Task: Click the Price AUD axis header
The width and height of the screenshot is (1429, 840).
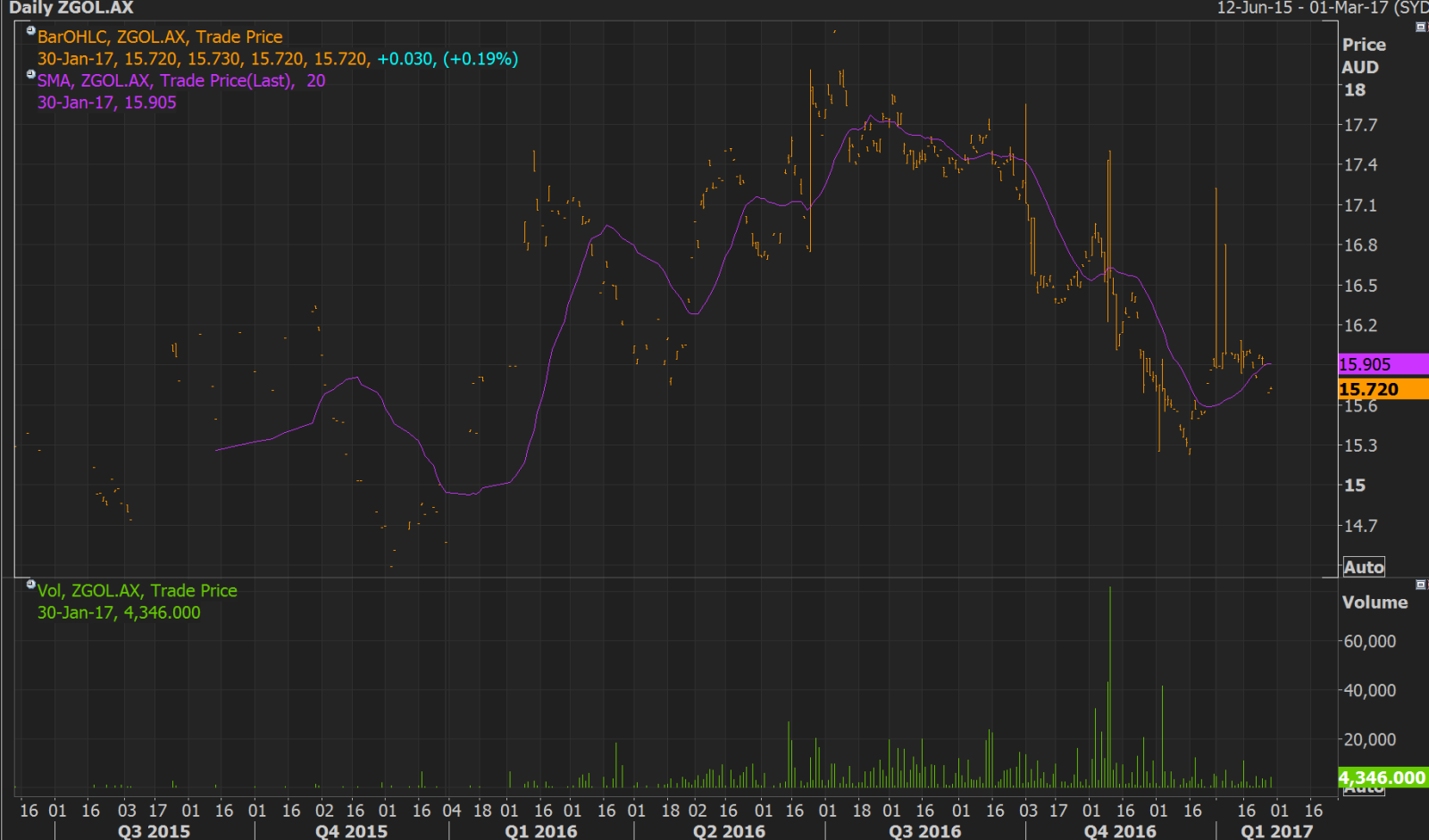Action: pos(1364,55)
